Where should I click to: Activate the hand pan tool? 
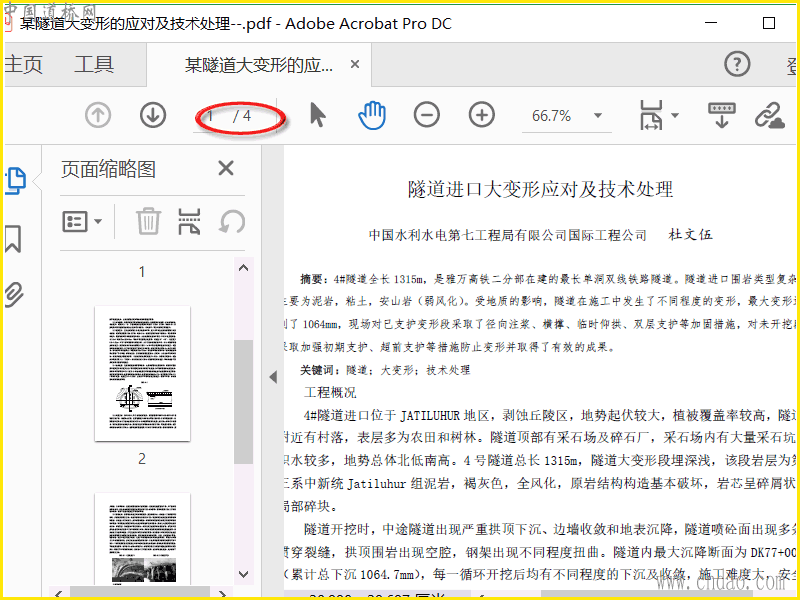coord(372,115)
